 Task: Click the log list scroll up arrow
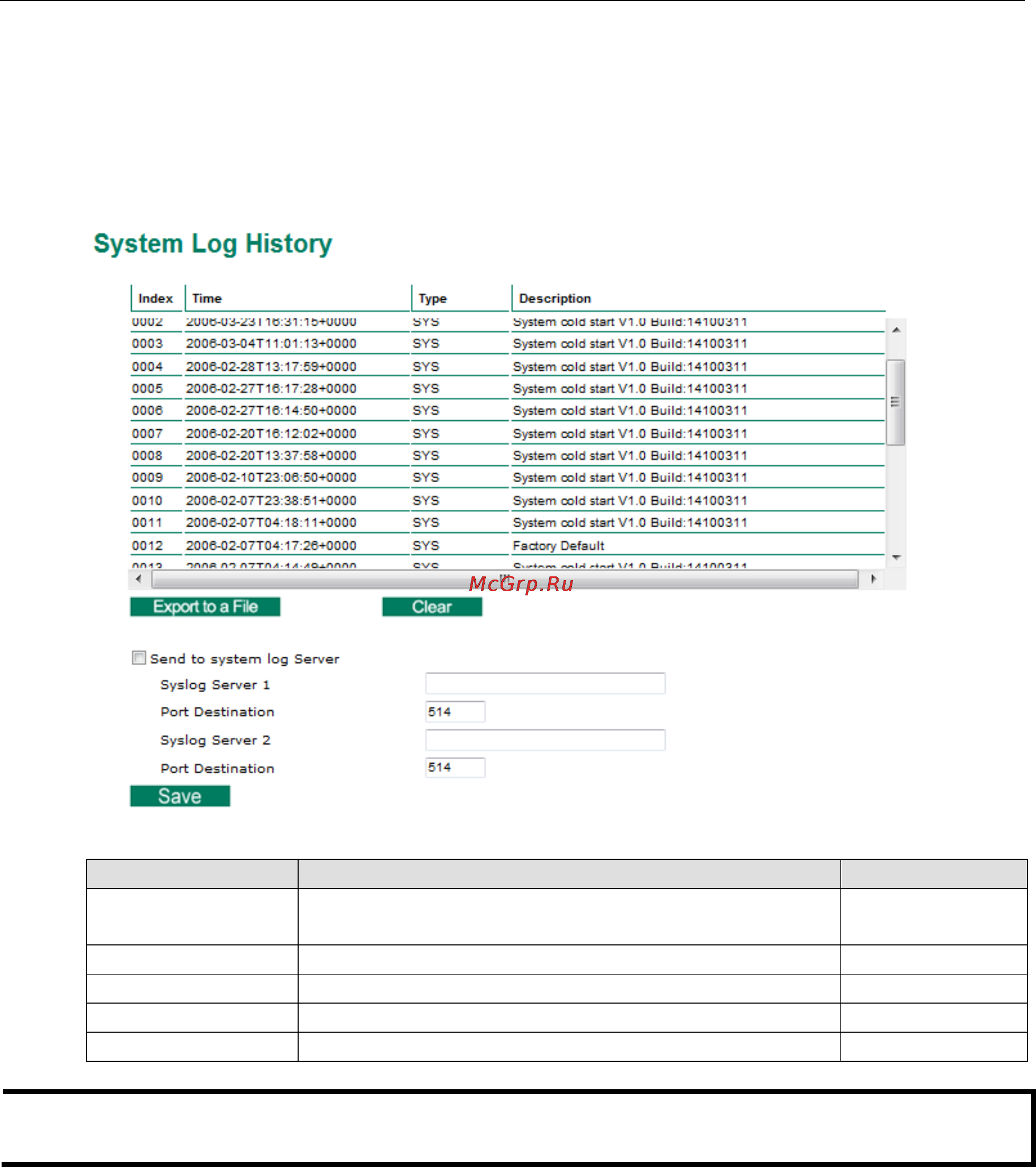(896, 329)
